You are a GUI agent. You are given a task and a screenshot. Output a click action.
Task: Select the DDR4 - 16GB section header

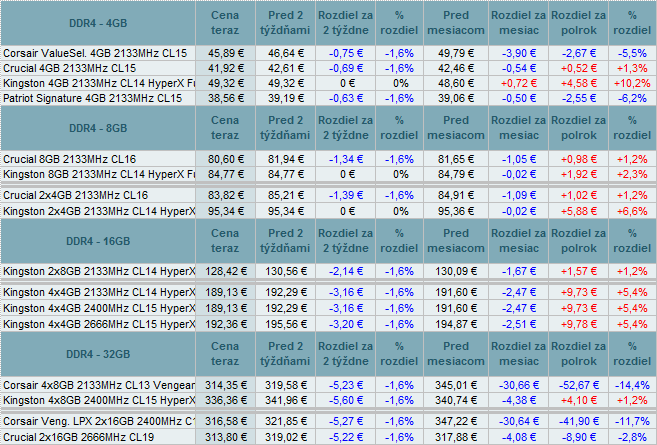pos(98,241)
